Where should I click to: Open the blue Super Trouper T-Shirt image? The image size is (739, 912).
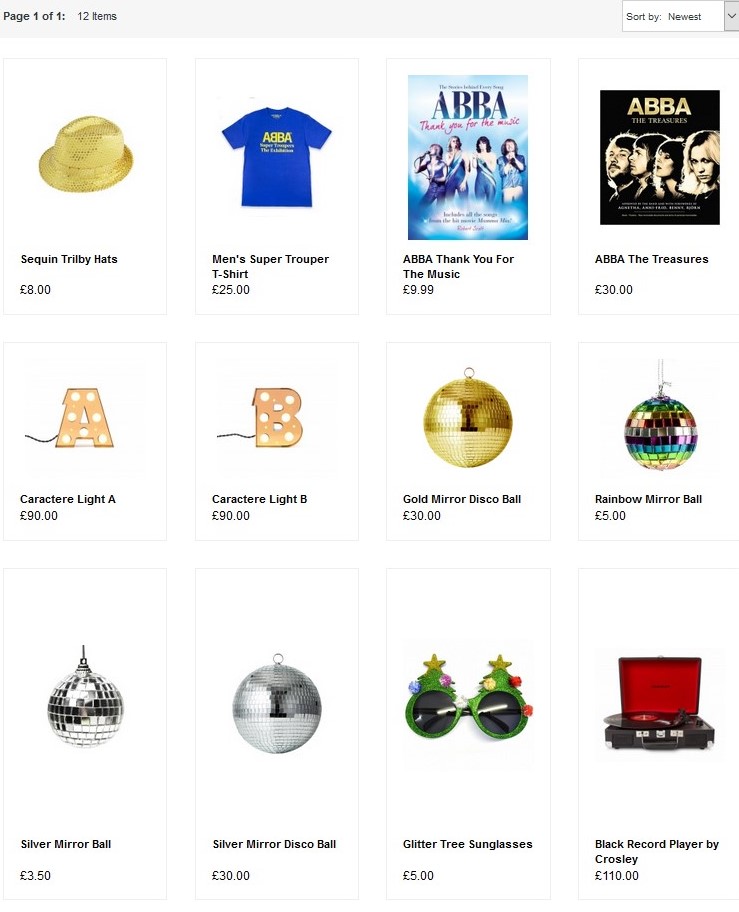[x=277, y=157]
